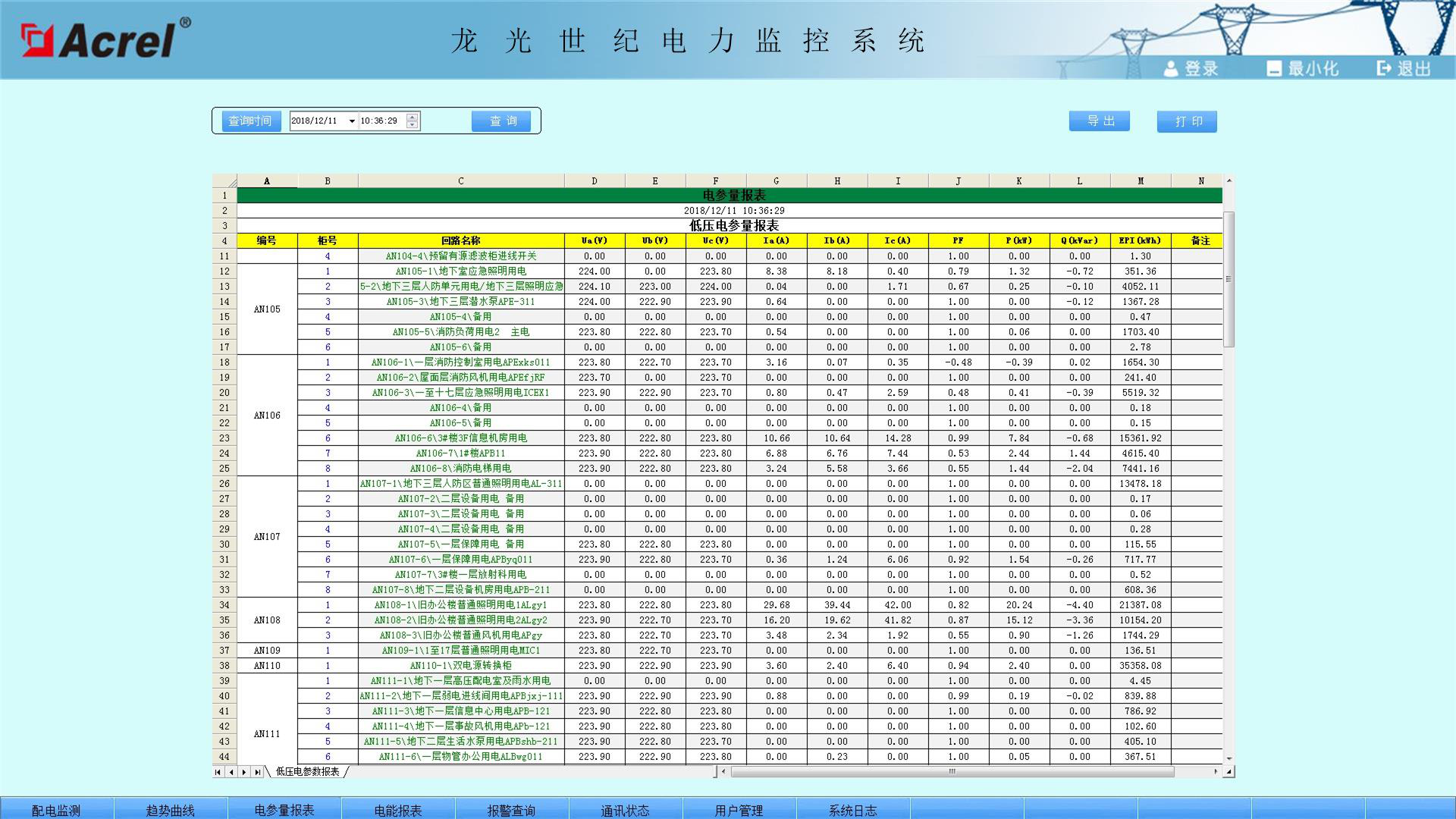
Task: Click the PF value -0.48
Action: 959,362
